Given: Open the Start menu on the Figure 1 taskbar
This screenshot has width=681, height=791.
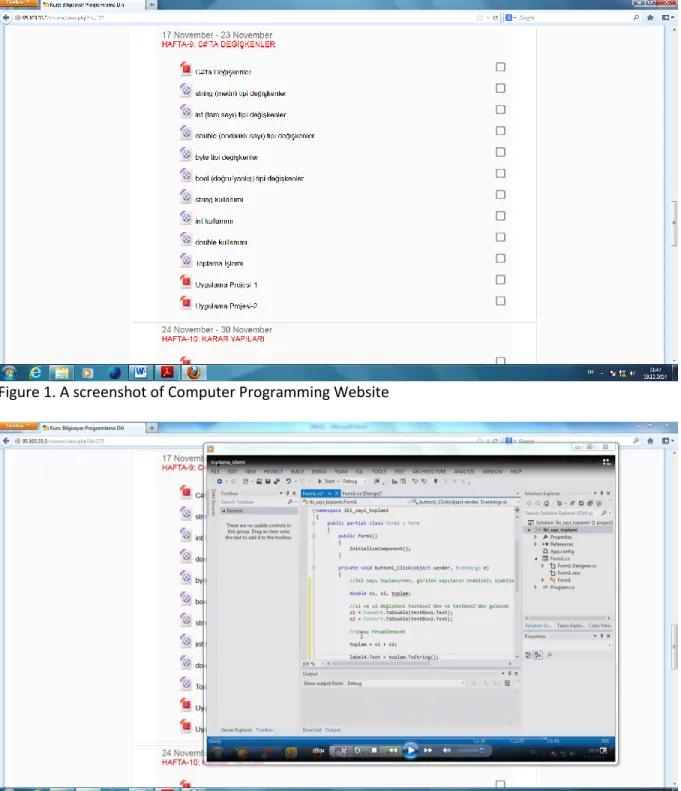Looking at the screenshot, I should tap(9, 373).
